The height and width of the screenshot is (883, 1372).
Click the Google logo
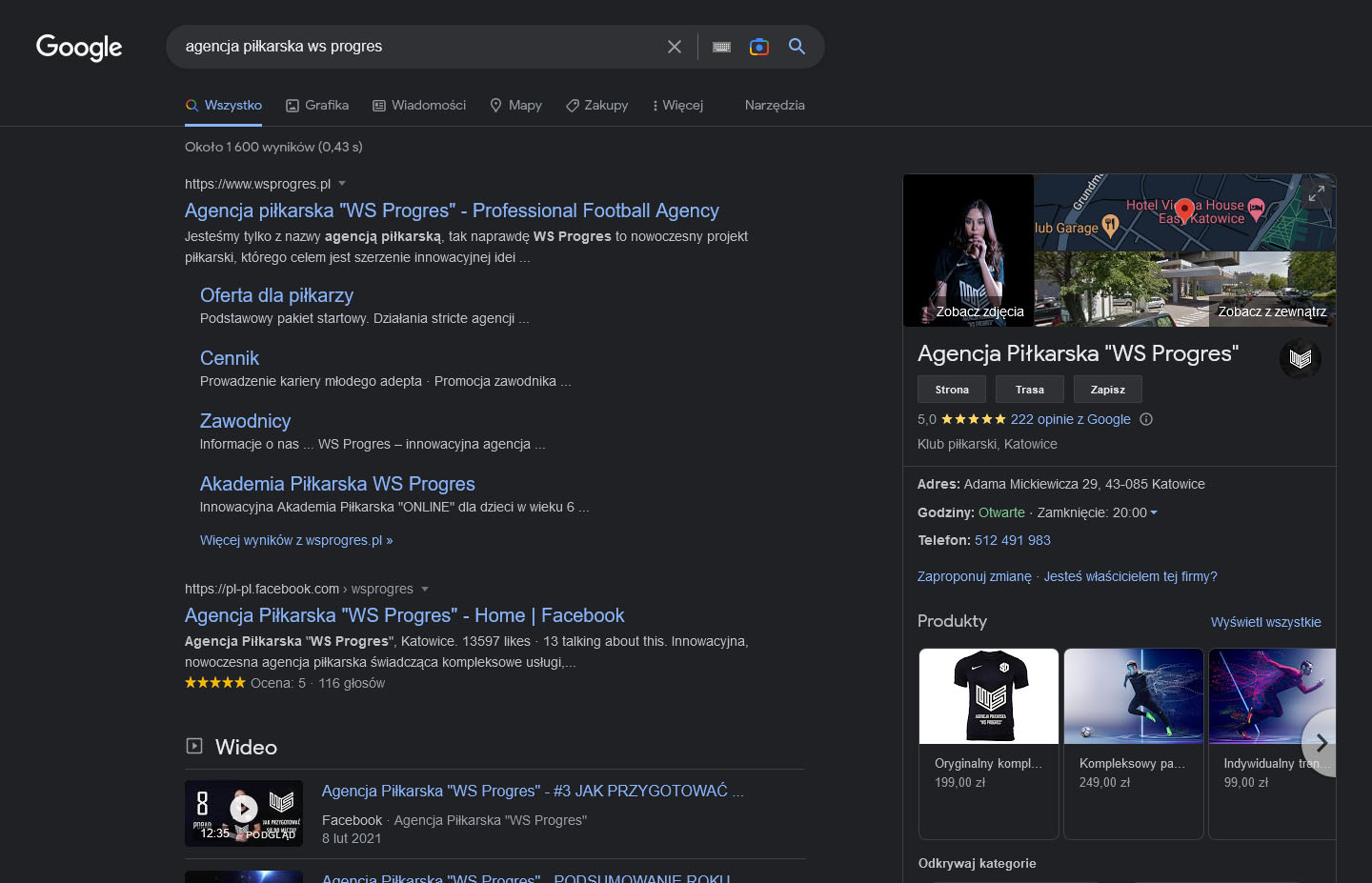point(79,47)
